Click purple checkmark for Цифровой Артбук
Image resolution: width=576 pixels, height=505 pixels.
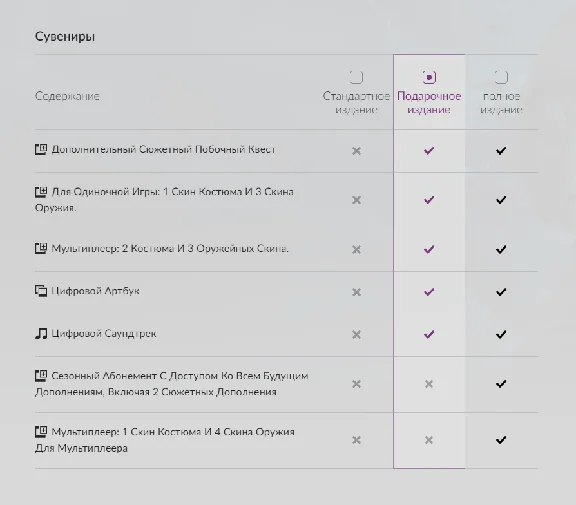[x=429, y=292]
